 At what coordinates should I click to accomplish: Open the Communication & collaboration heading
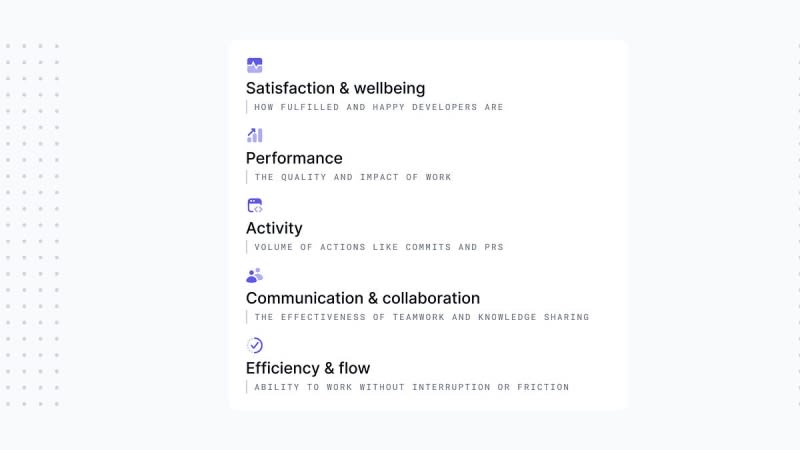coord(363,298)
